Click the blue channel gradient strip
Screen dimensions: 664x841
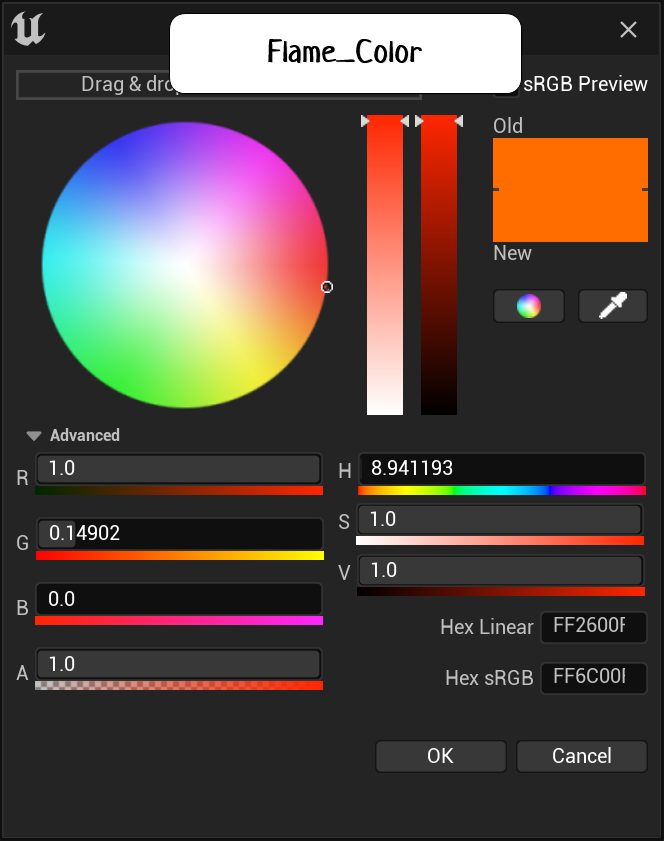click(x=179, y=621)
